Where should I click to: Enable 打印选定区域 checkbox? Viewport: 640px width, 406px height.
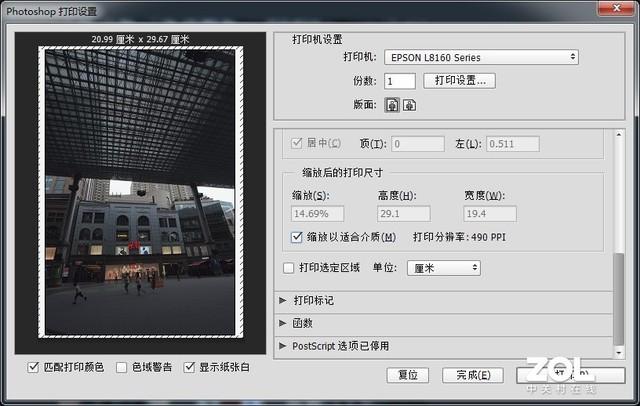[289, 268]
